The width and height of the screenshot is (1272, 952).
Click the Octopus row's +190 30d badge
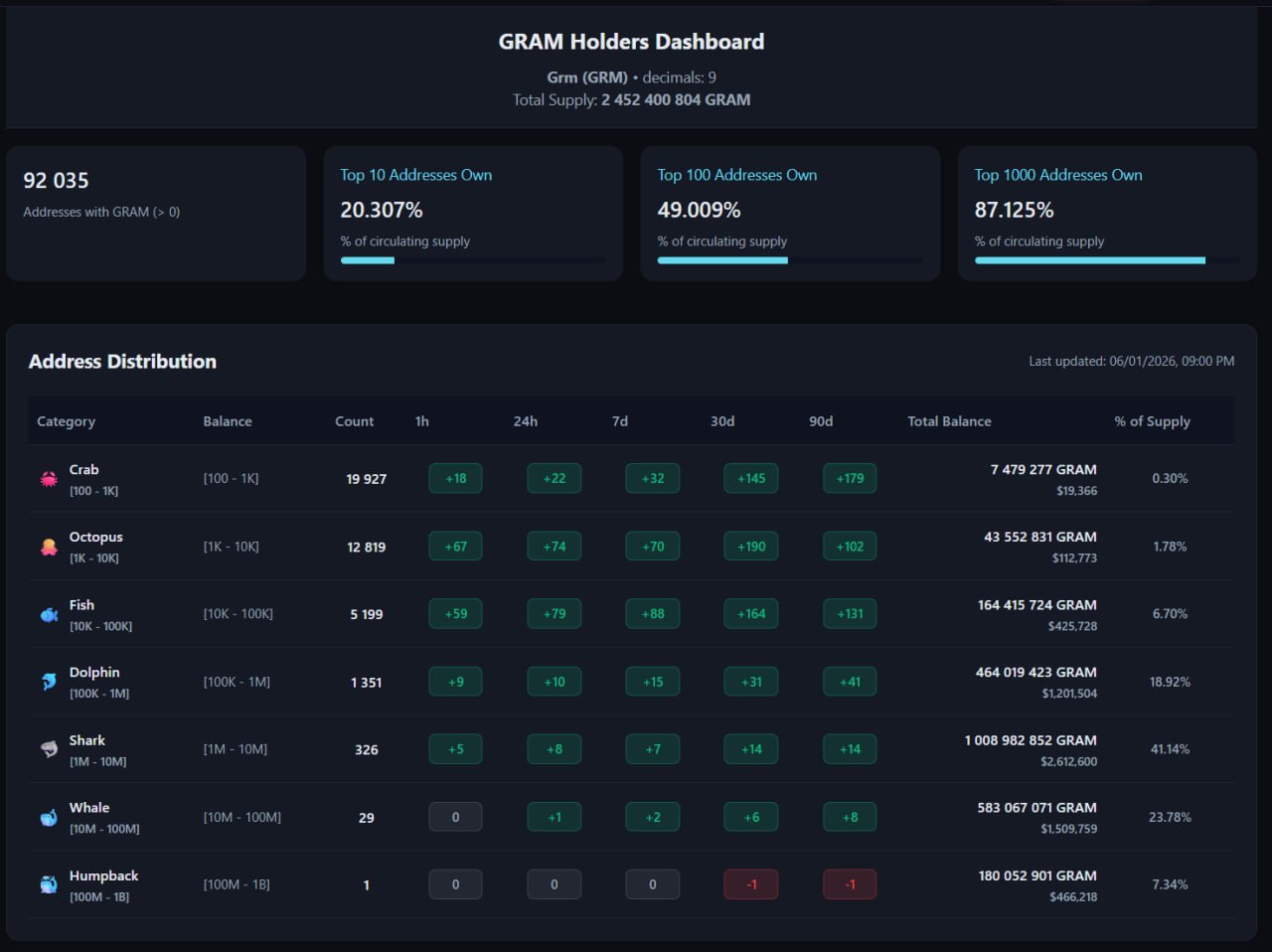(x=751, y=547)
